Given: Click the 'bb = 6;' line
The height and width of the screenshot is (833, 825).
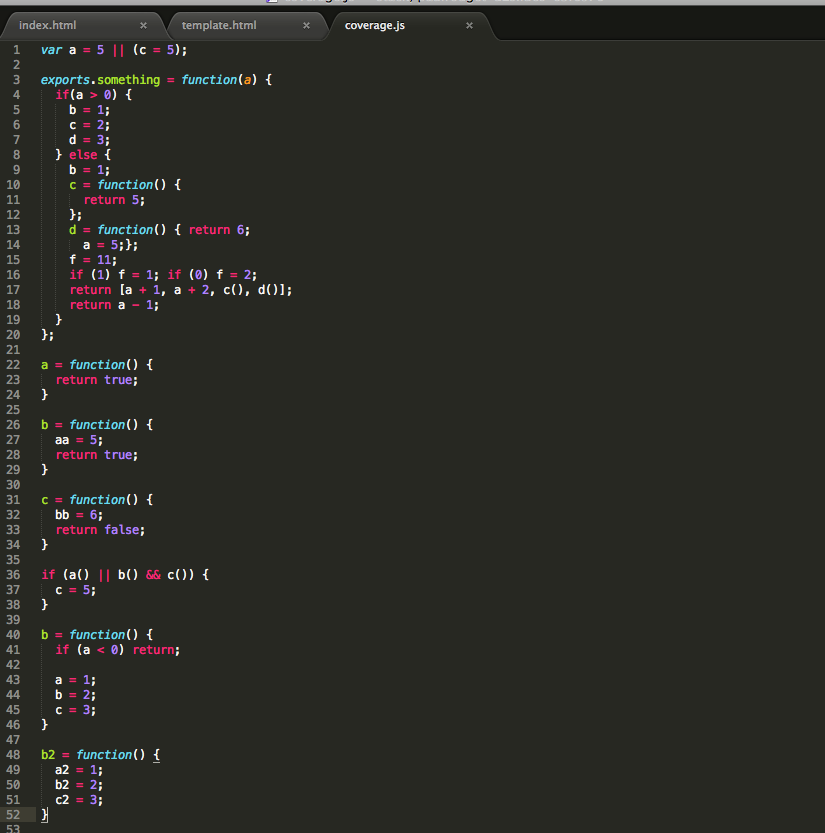Looking at the screenshot, I should point(79,515).
